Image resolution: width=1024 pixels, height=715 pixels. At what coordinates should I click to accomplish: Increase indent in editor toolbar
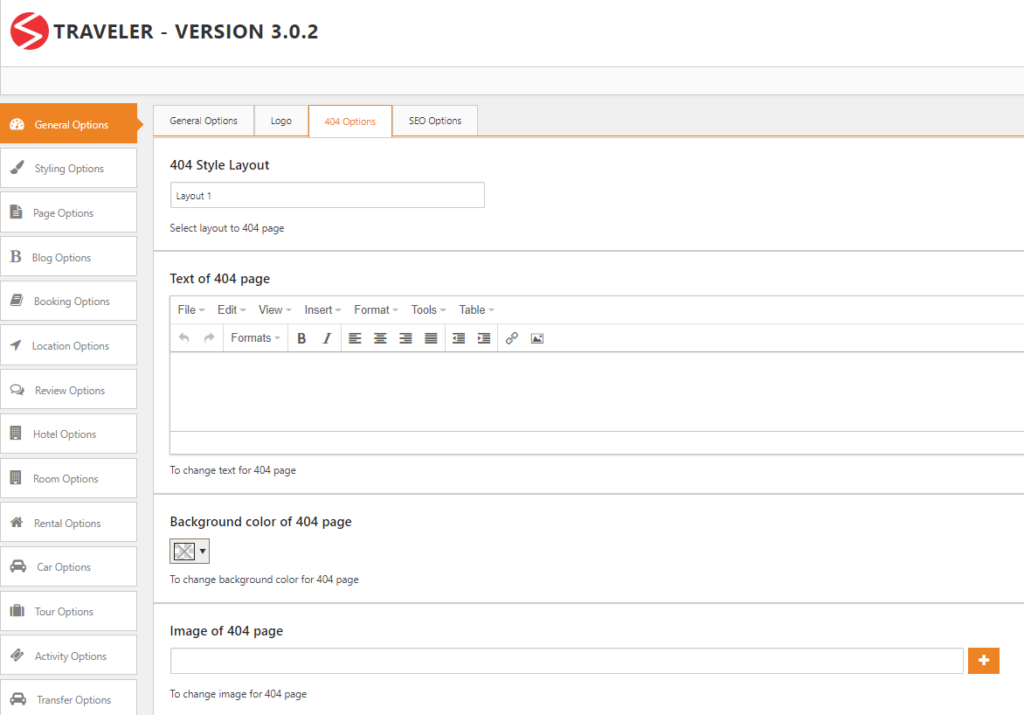point(484,339)
